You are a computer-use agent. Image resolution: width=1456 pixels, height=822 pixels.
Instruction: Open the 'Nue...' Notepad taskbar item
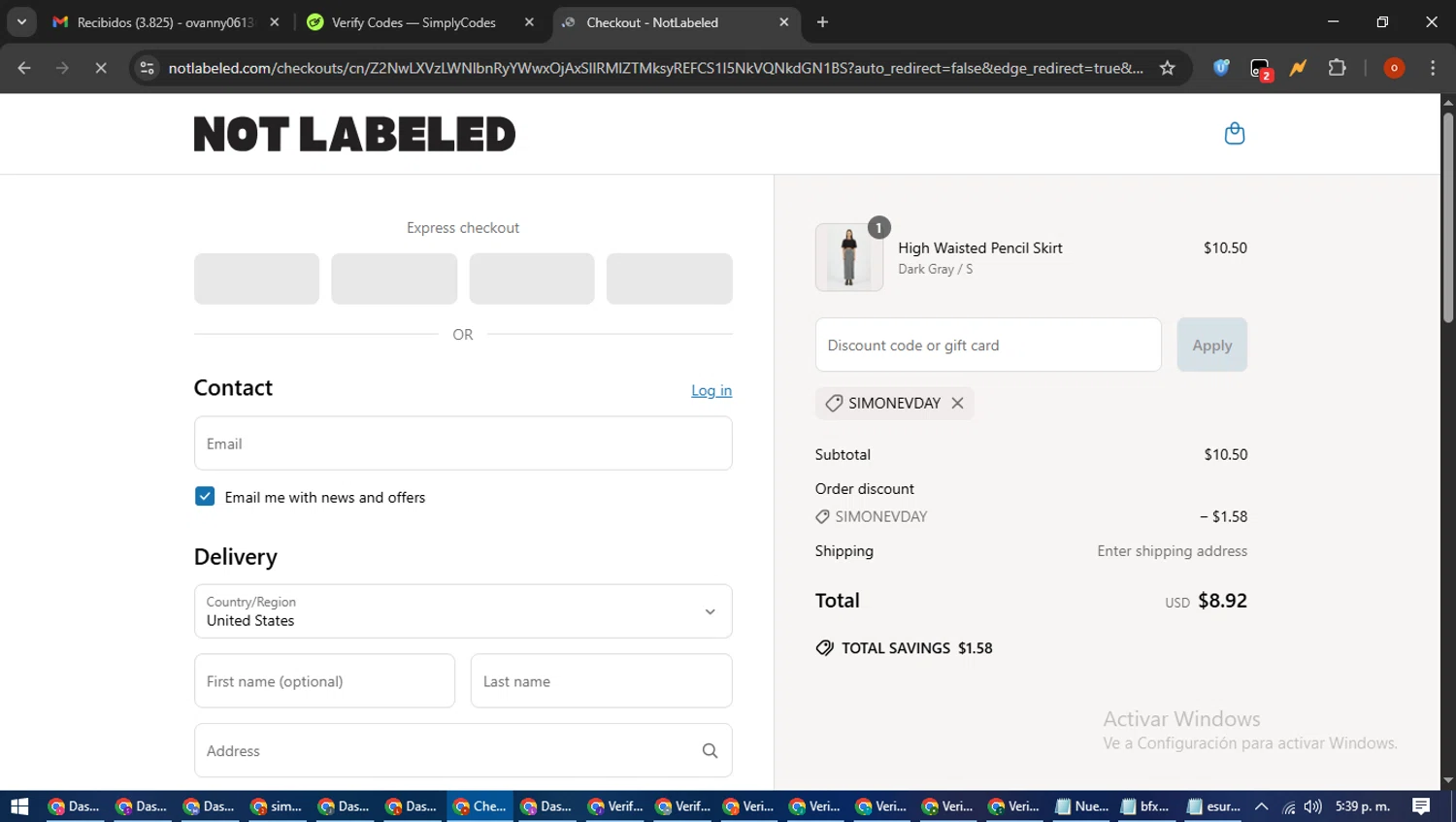(1081, 806)
